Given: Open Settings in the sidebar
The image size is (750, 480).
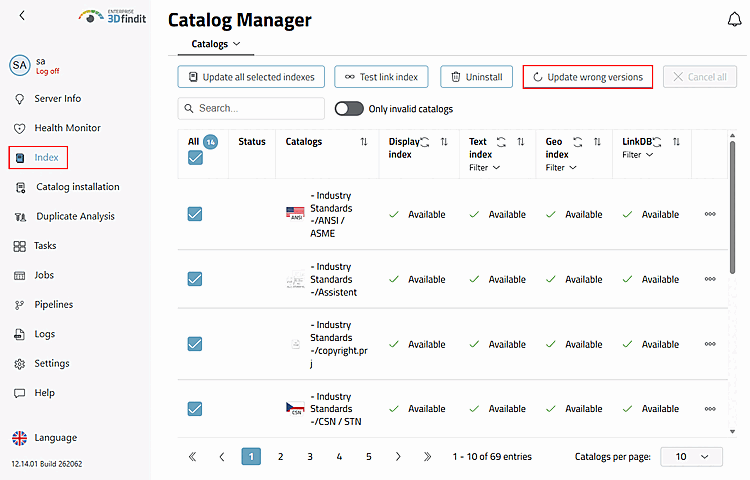Looking at the screenshot, I should pos(42,364).
